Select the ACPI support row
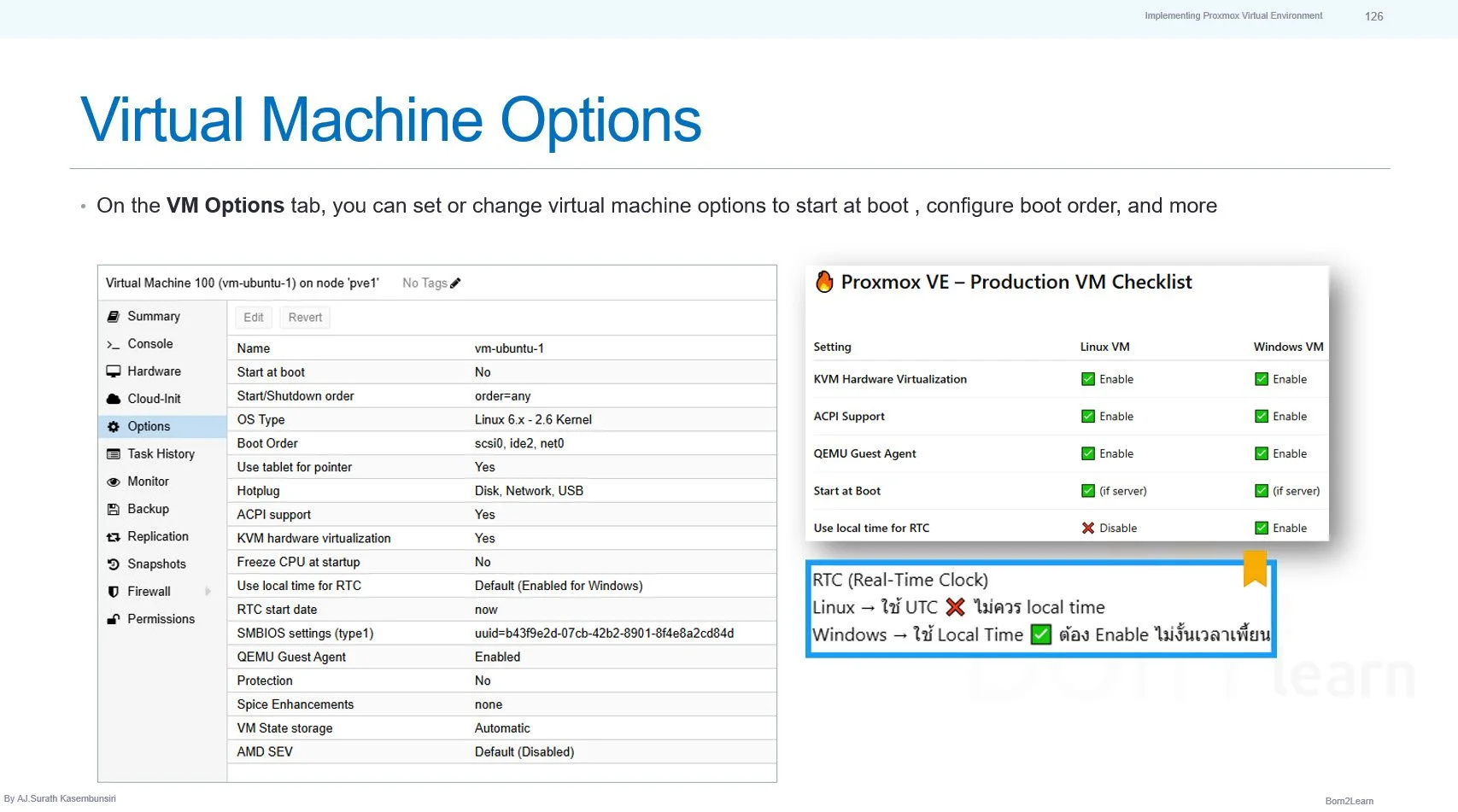This screenshot has height=812, width=1458. coord(502,515)
